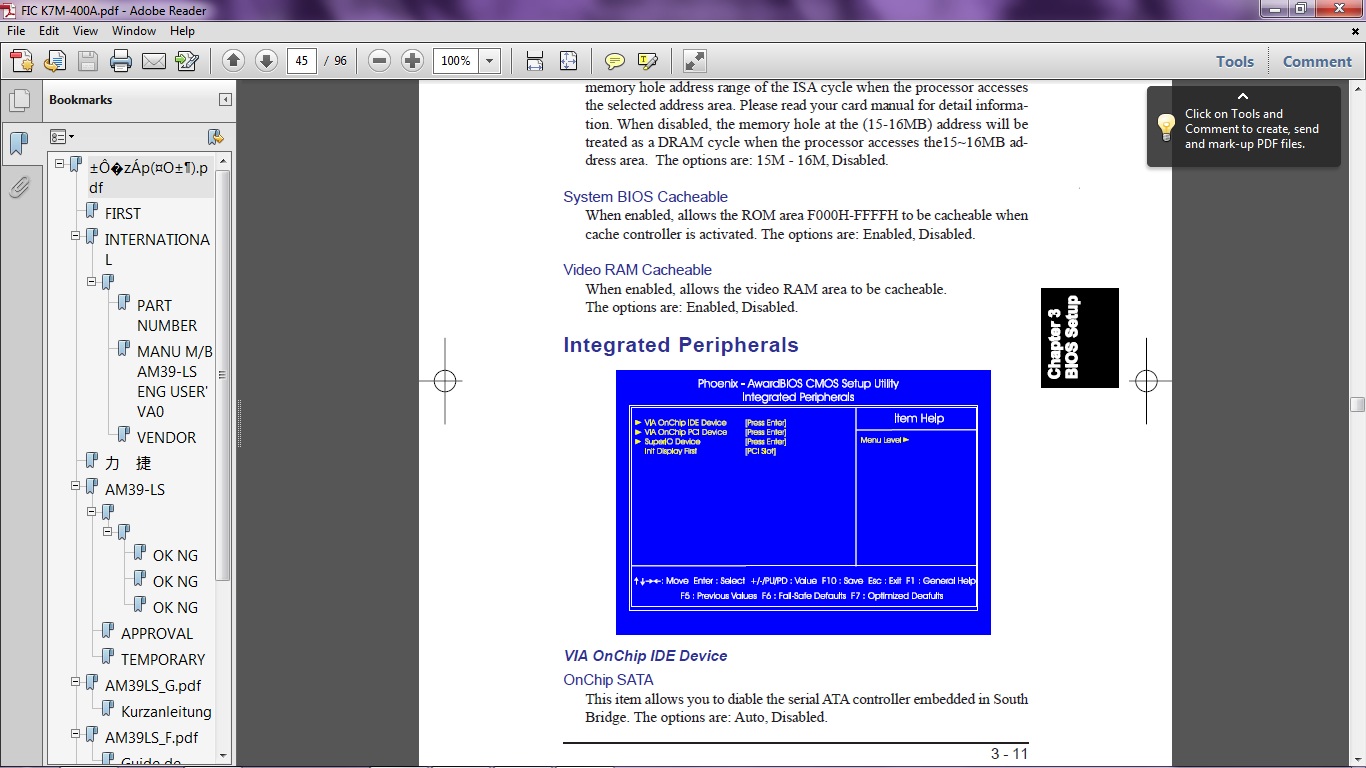
Task: Zoom out using the minus button
Action: click(x=379, y=61)
